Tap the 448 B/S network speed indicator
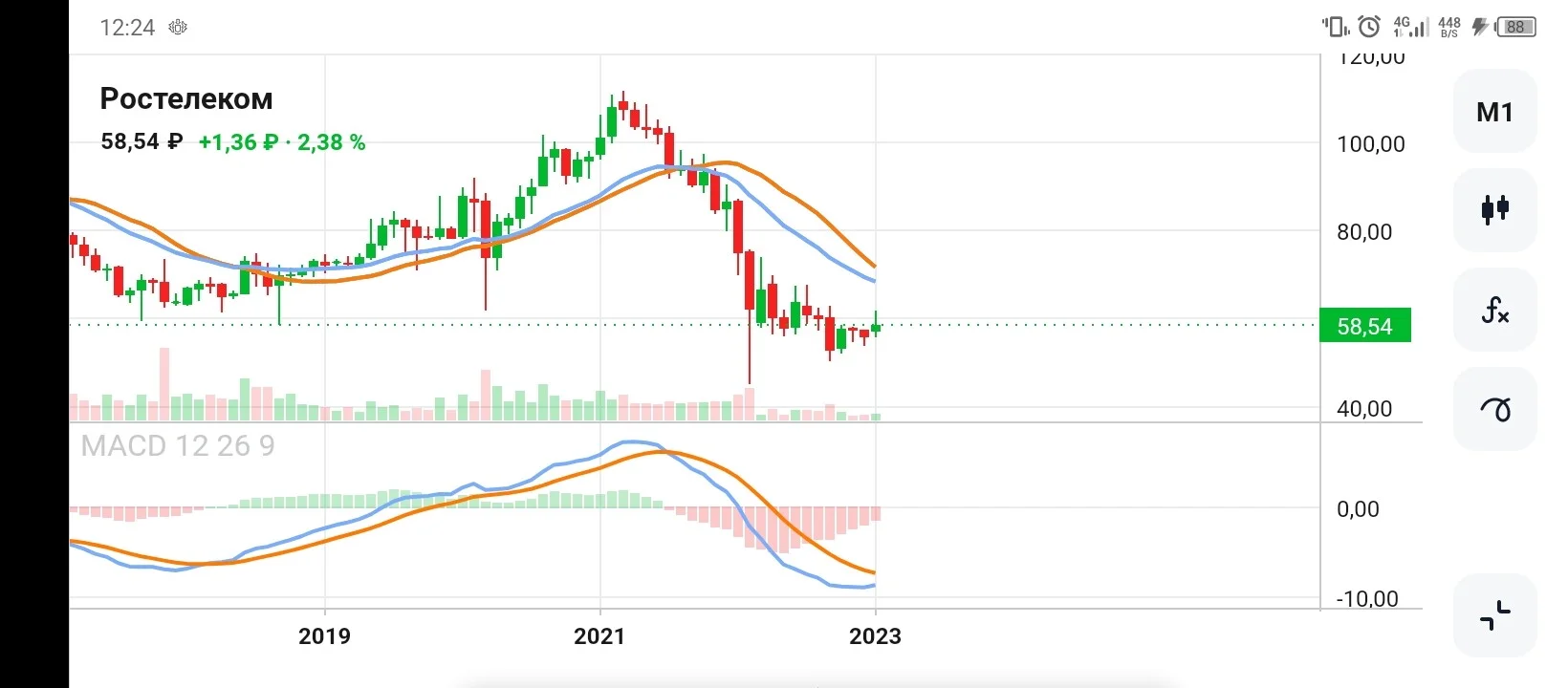The width and height of the screenshot is (1568, 688). pyautogui.click(x=1449, y=27)
